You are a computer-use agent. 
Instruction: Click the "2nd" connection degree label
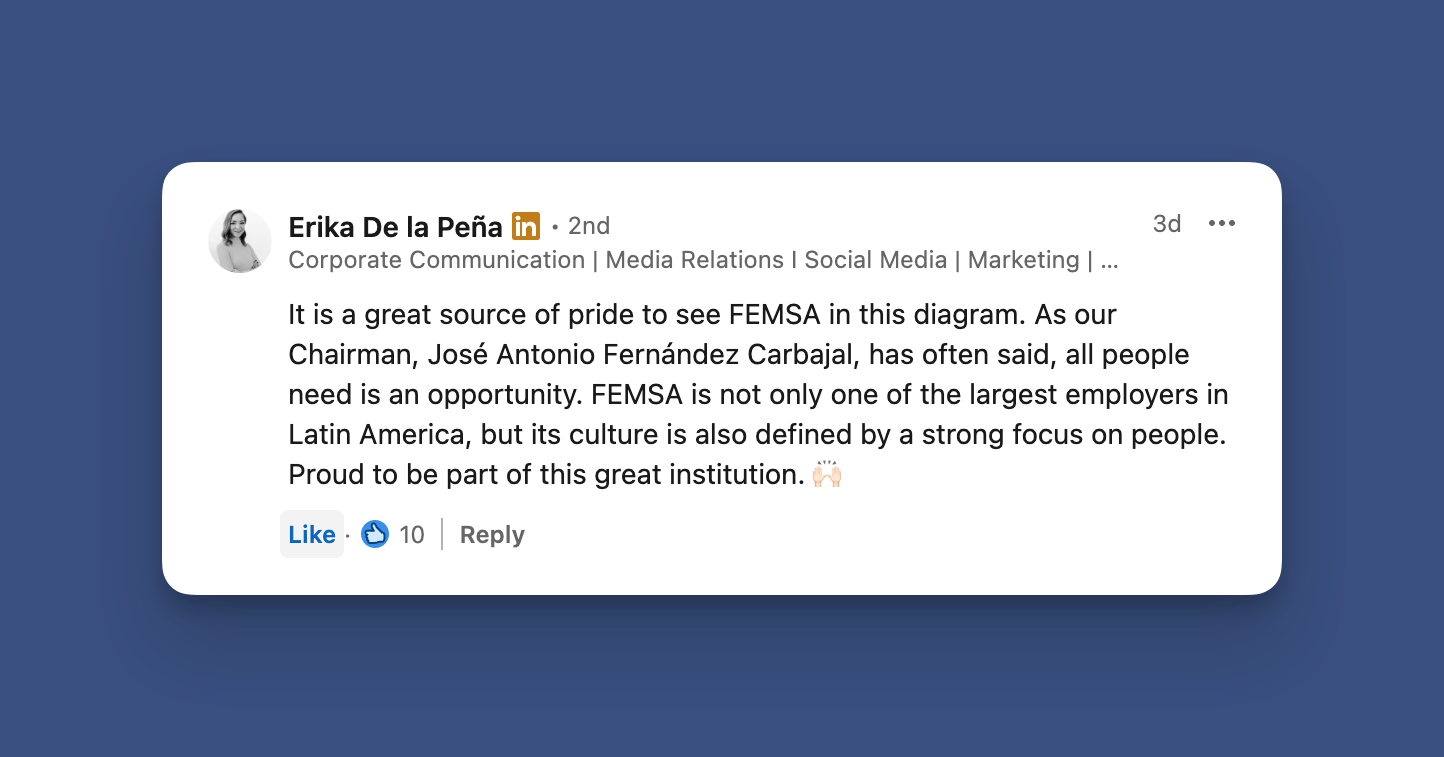tap(588, 226)
